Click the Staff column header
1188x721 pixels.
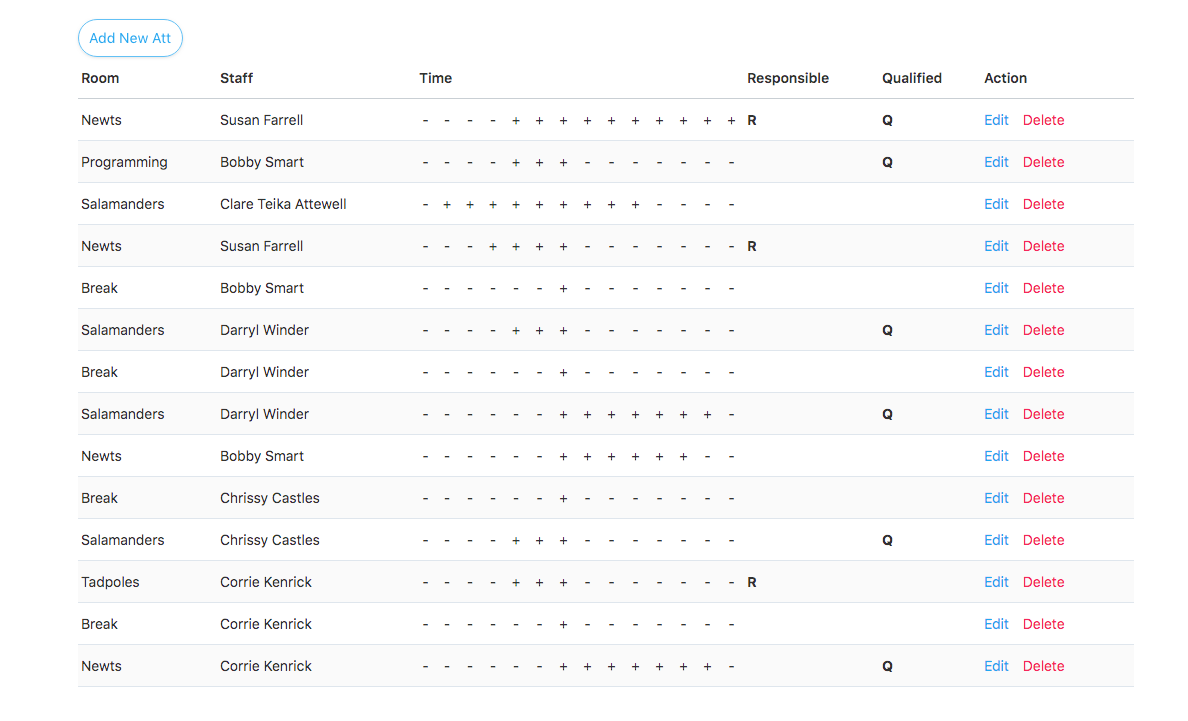click(x=236, y=78)
